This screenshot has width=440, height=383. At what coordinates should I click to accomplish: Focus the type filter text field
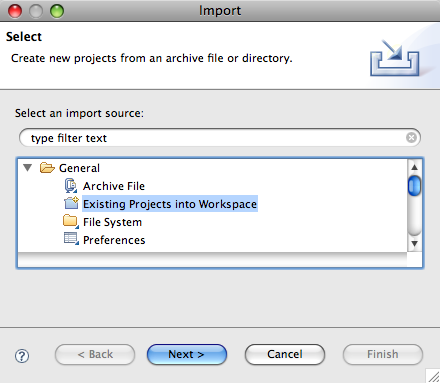point(220,138)
